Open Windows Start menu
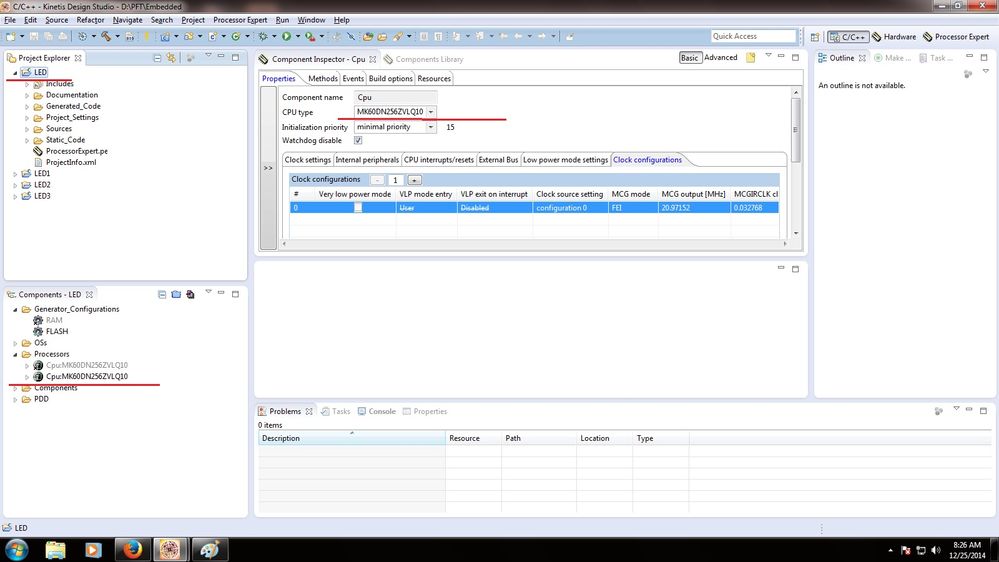Screen dimensions: 999x562 click(x=17, y=549)
